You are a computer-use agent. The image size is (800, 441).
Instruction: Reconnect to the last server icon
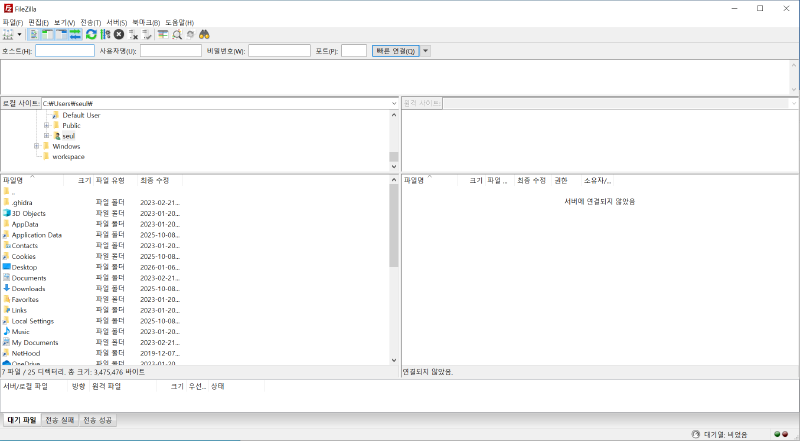click(147, 34)
